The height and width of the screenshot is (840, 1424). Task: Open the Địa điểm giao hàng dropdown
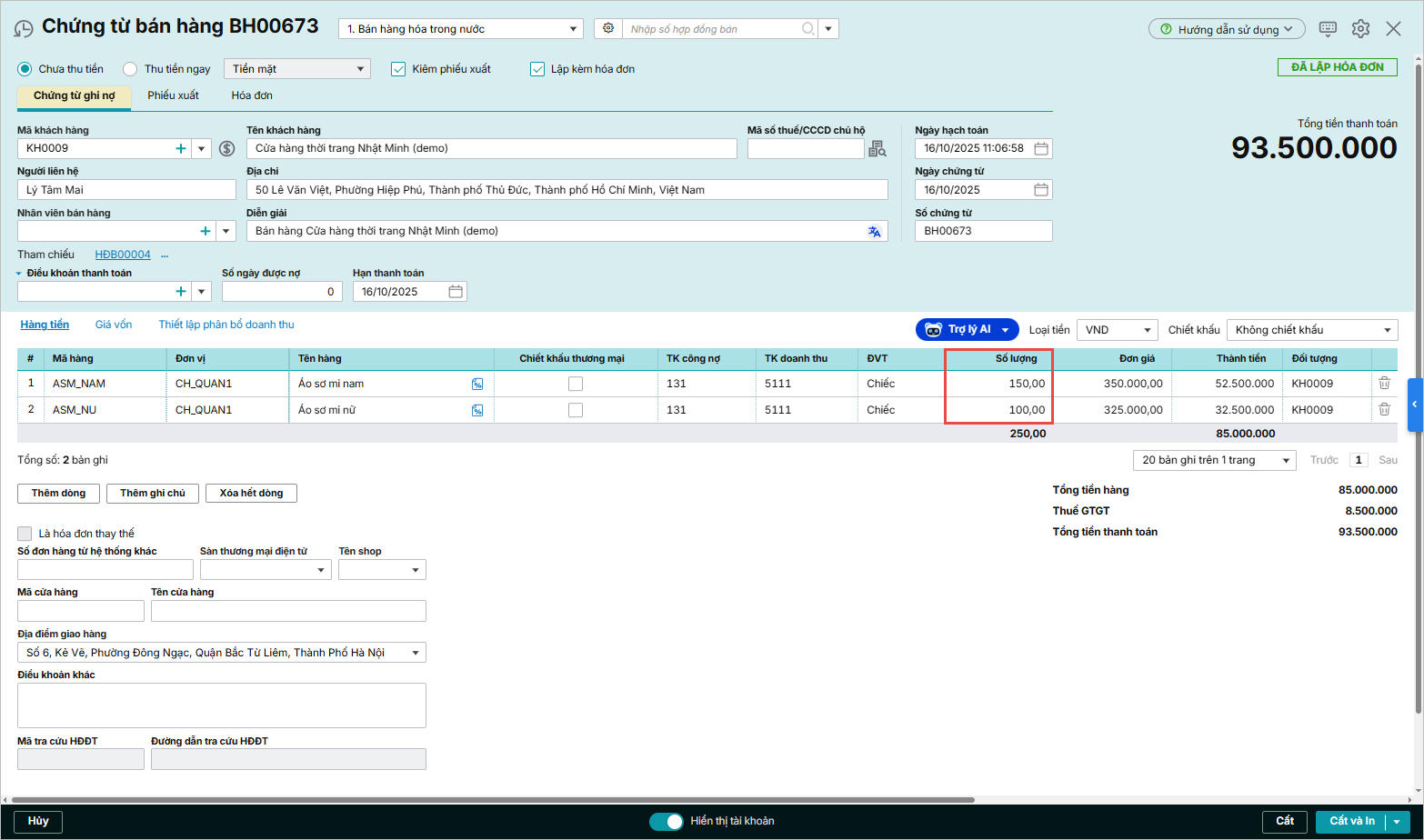416,653
